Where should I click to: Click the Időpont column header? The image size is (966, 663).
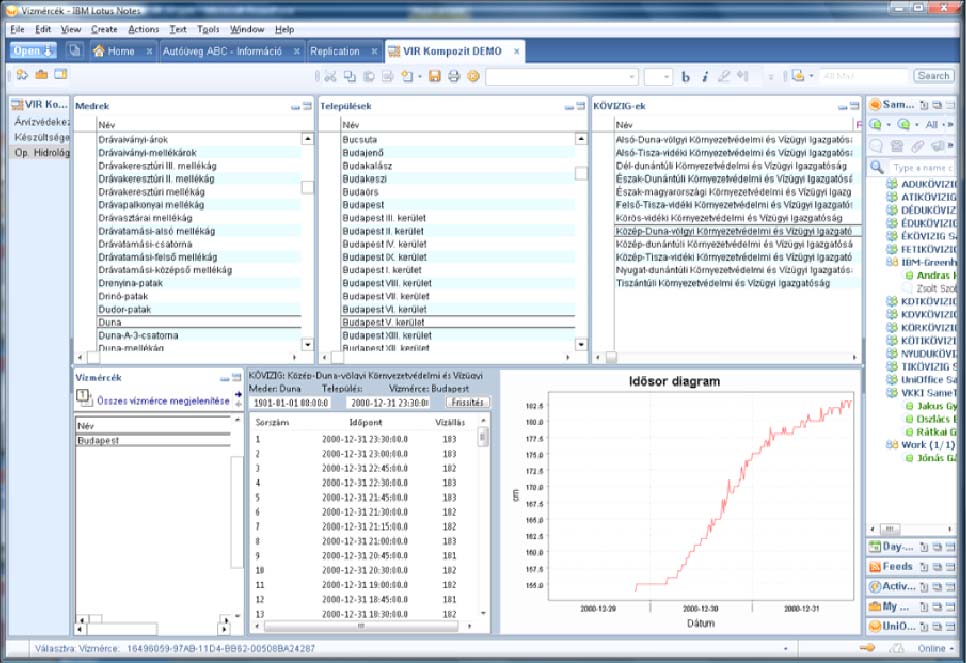coord(366,422)
